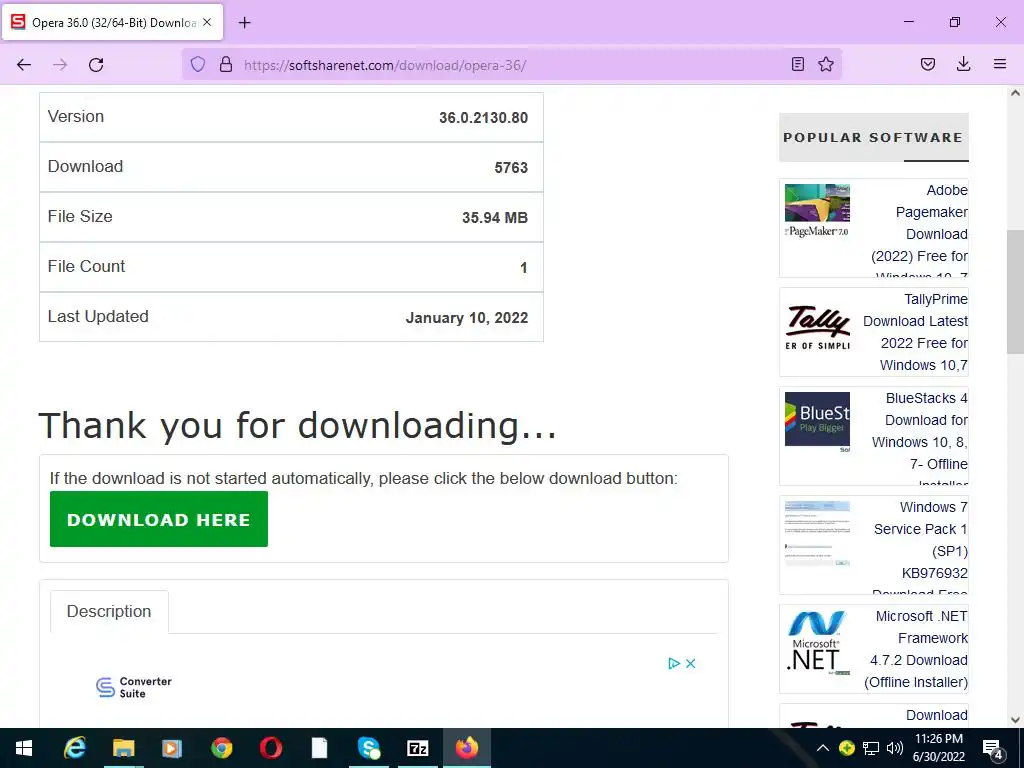Toggle reader view icon

click(797, 64)
